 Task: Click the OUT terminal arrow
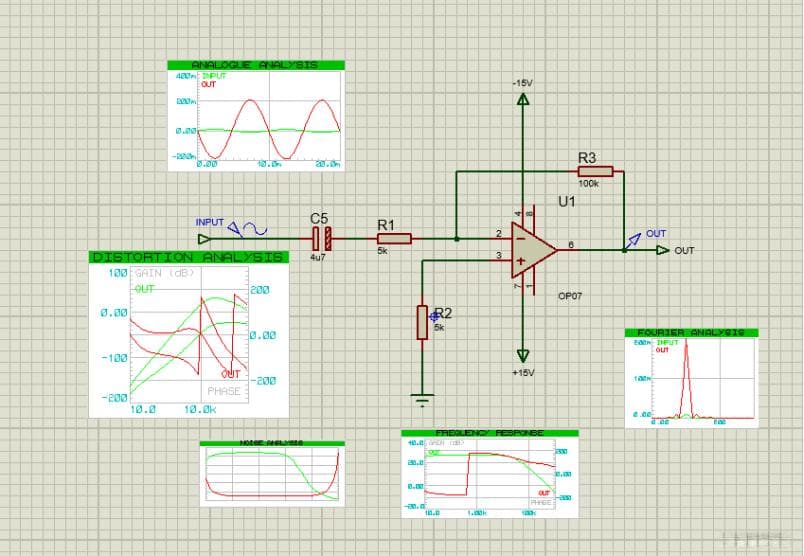(x=663, y=250)
